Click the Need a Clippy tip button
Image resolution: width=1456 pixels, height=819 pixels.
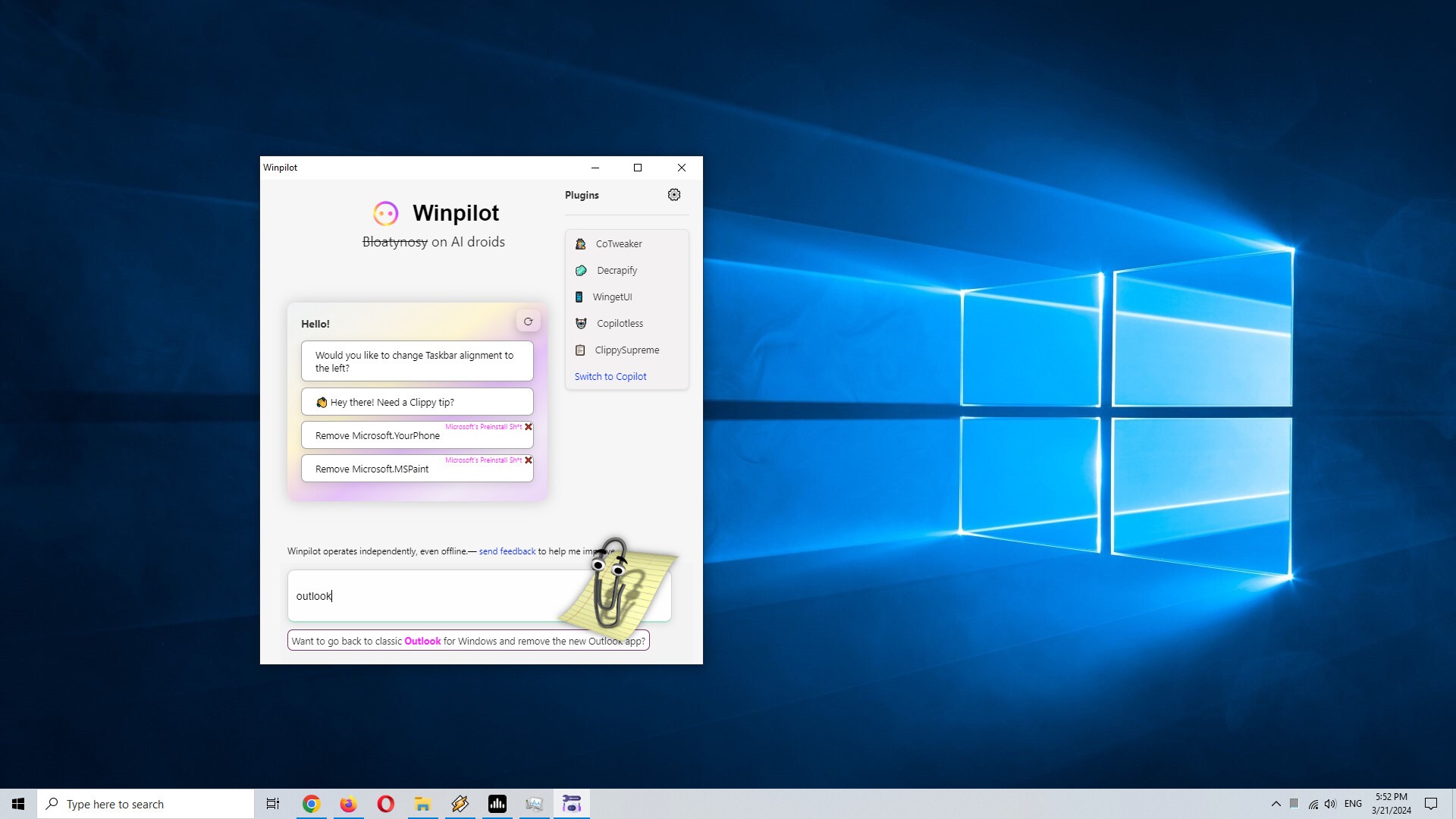pyautogui.click(x=416, y=402)
